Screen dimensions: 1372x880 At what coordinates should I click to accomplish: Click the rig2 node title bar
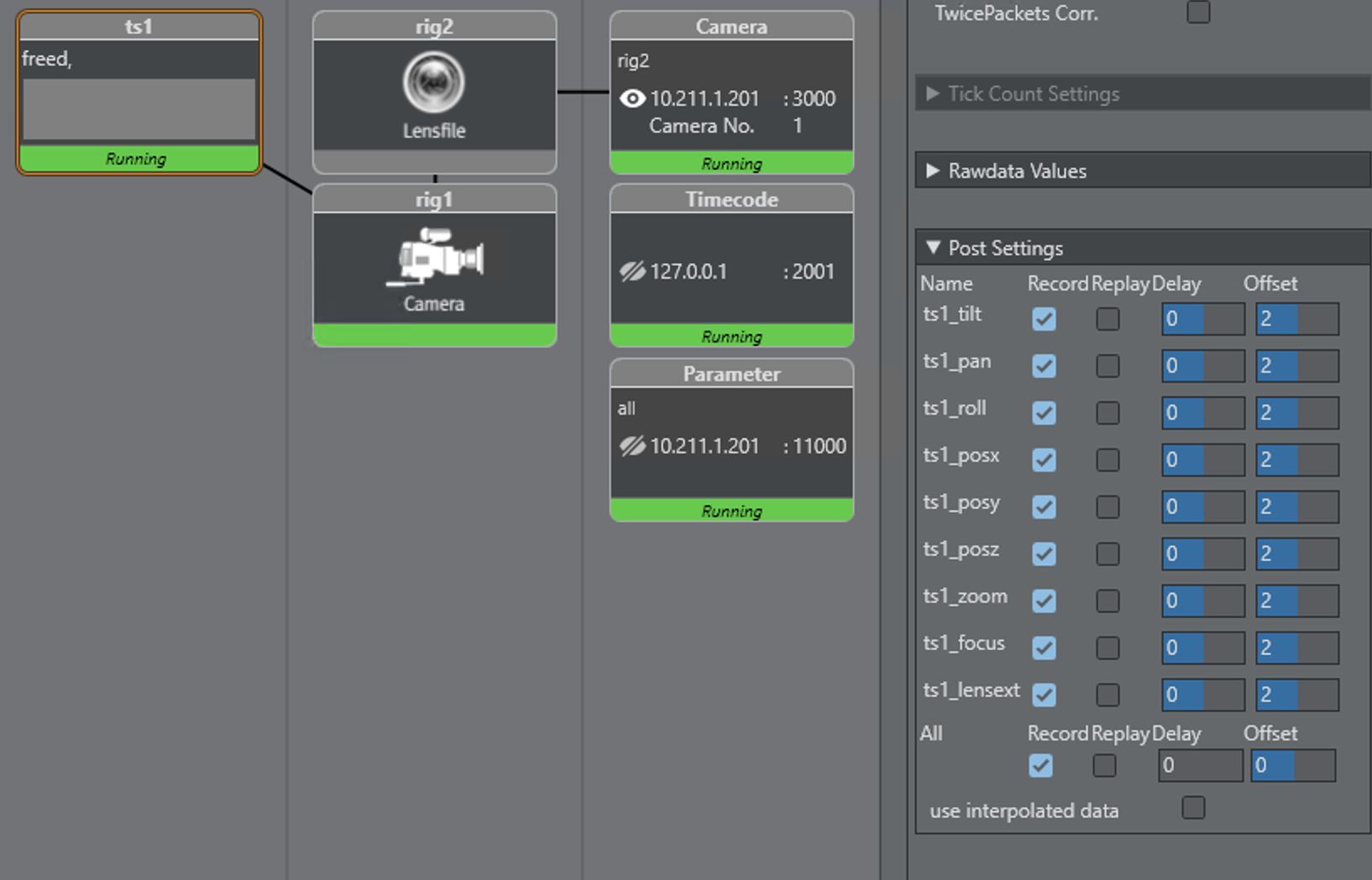click(x=434, y=27)
